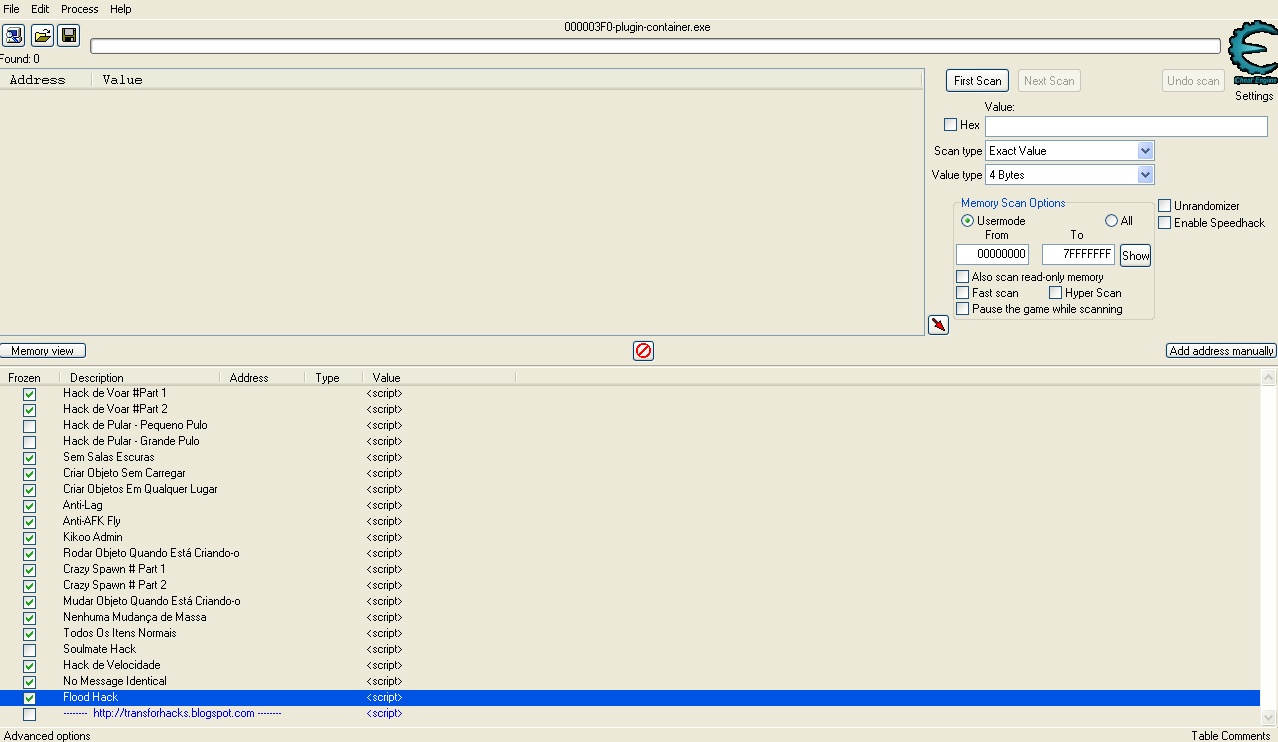Select the Criar Objetos Em Qualquer Lugar row
The width and height of the screenshot is (1278, 742).
click(630, 489)
